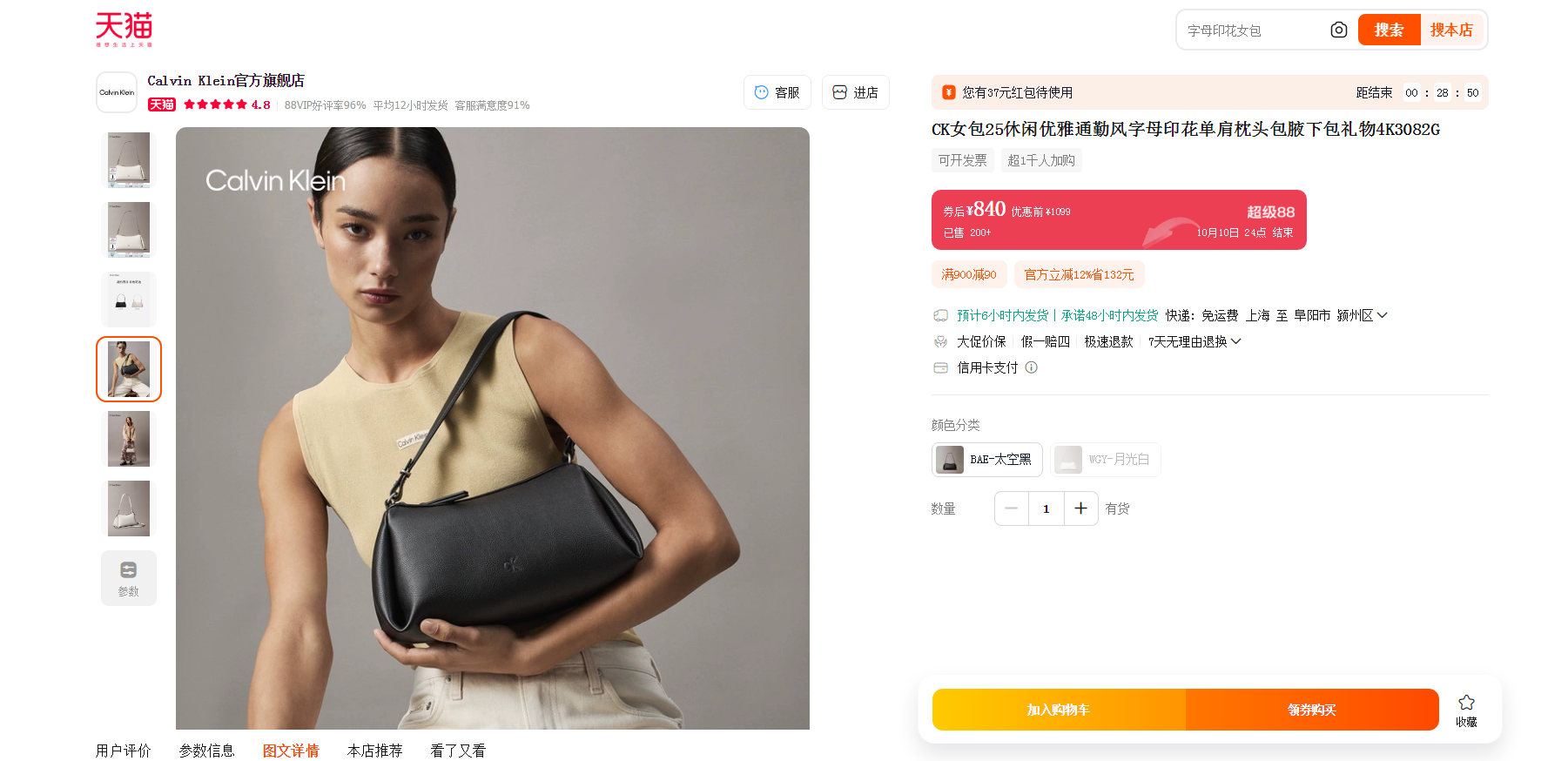Click the 领券购买 button
The height and width of the screenshot is (761, 1568).
pos(1312,710)
